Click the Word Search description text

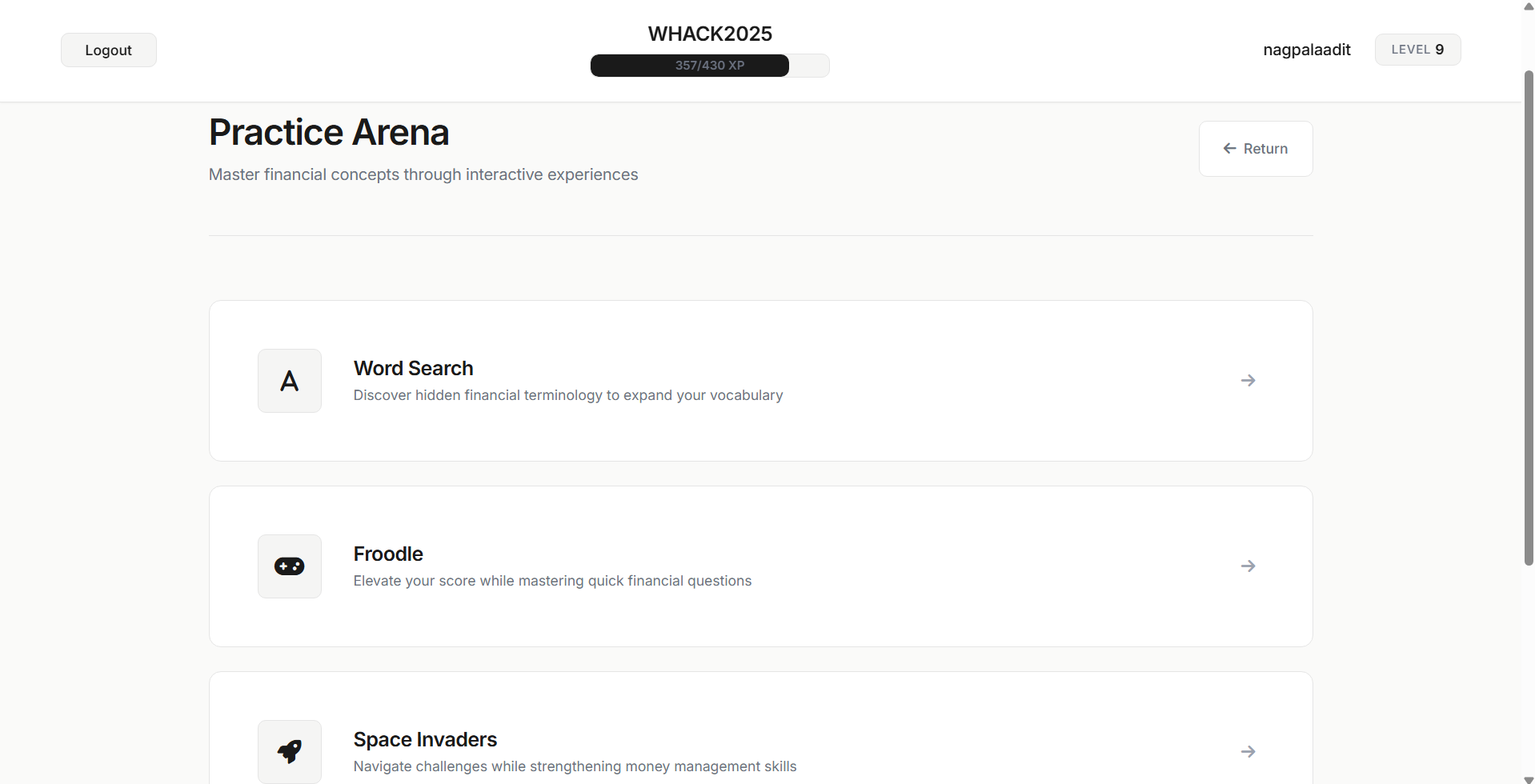pyautogui.click(x=568, y=395)
